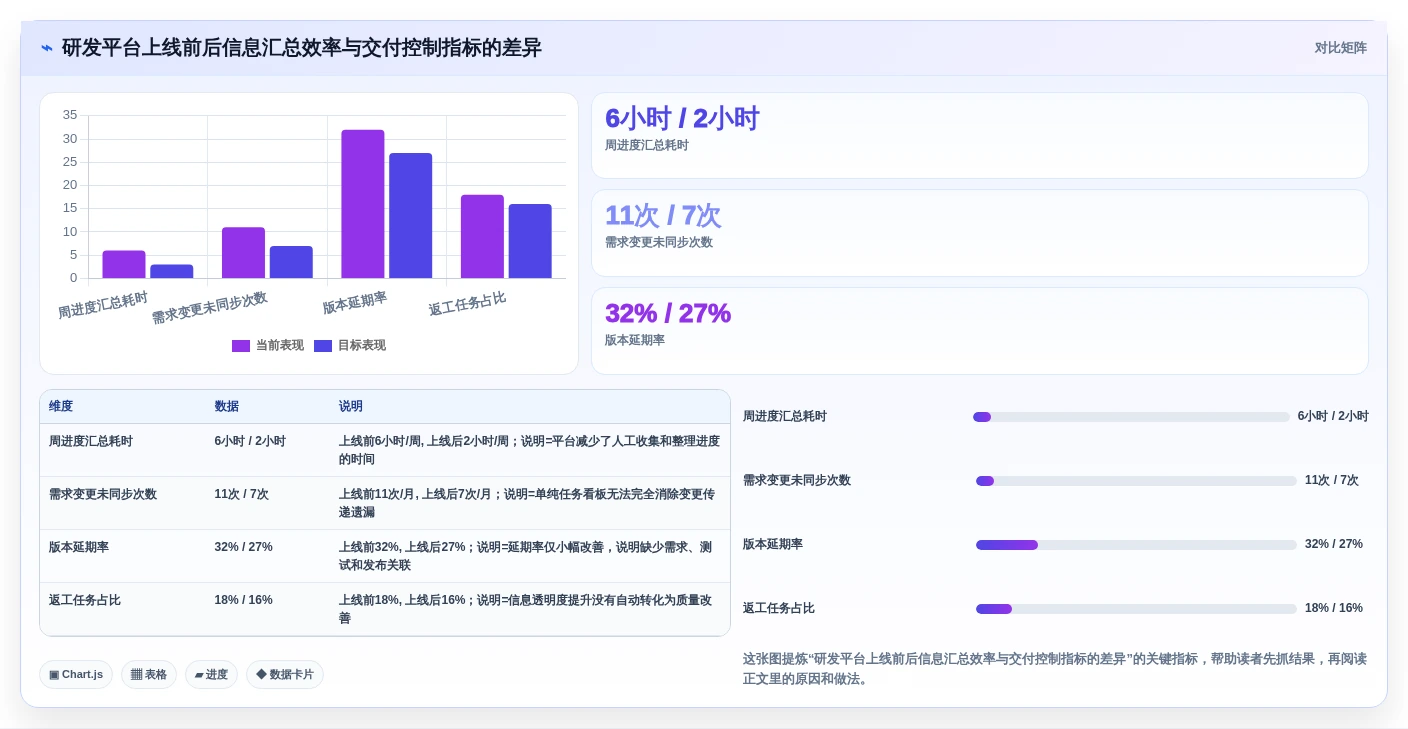Select table cell 返工任务占比

[123, 609]
